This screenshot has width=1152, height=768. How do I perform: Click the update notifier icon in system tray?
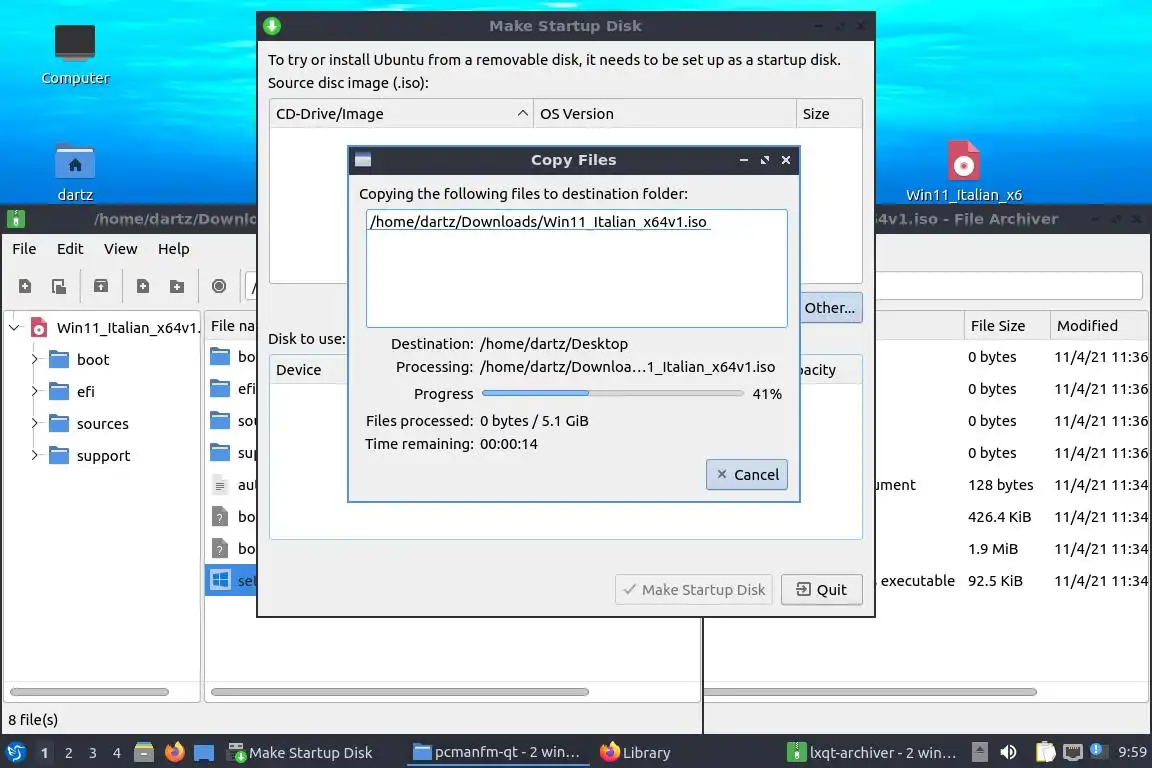[x=1096, y=750]
